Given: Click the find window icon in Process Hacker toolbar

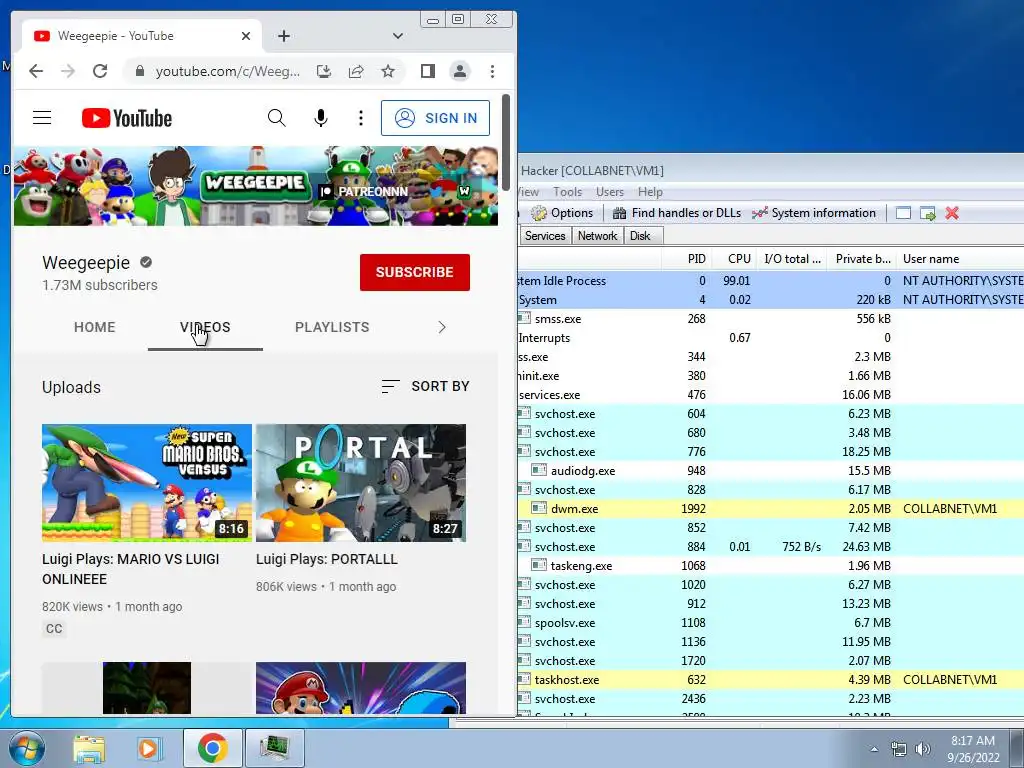Looking at the screenshot, I should (903, 213).
